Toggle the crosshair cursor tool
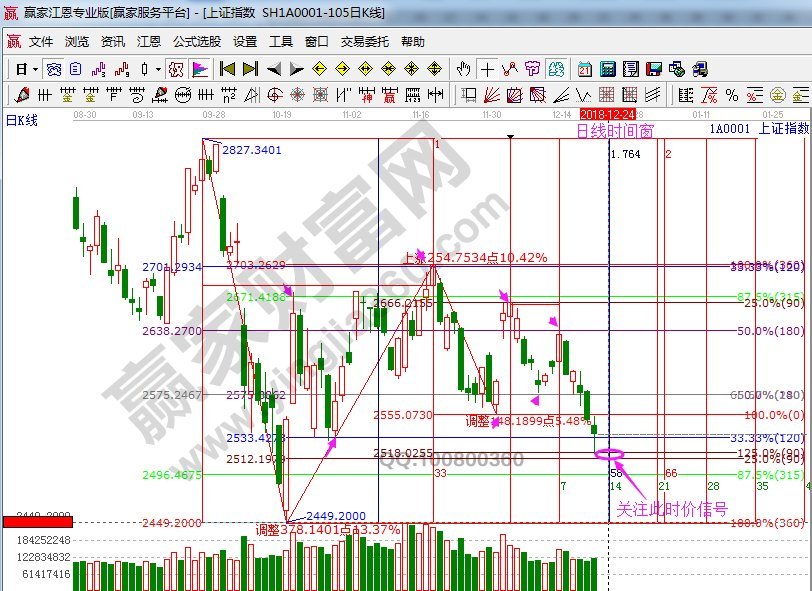The image size is (812, 591). tap(487, 69)
